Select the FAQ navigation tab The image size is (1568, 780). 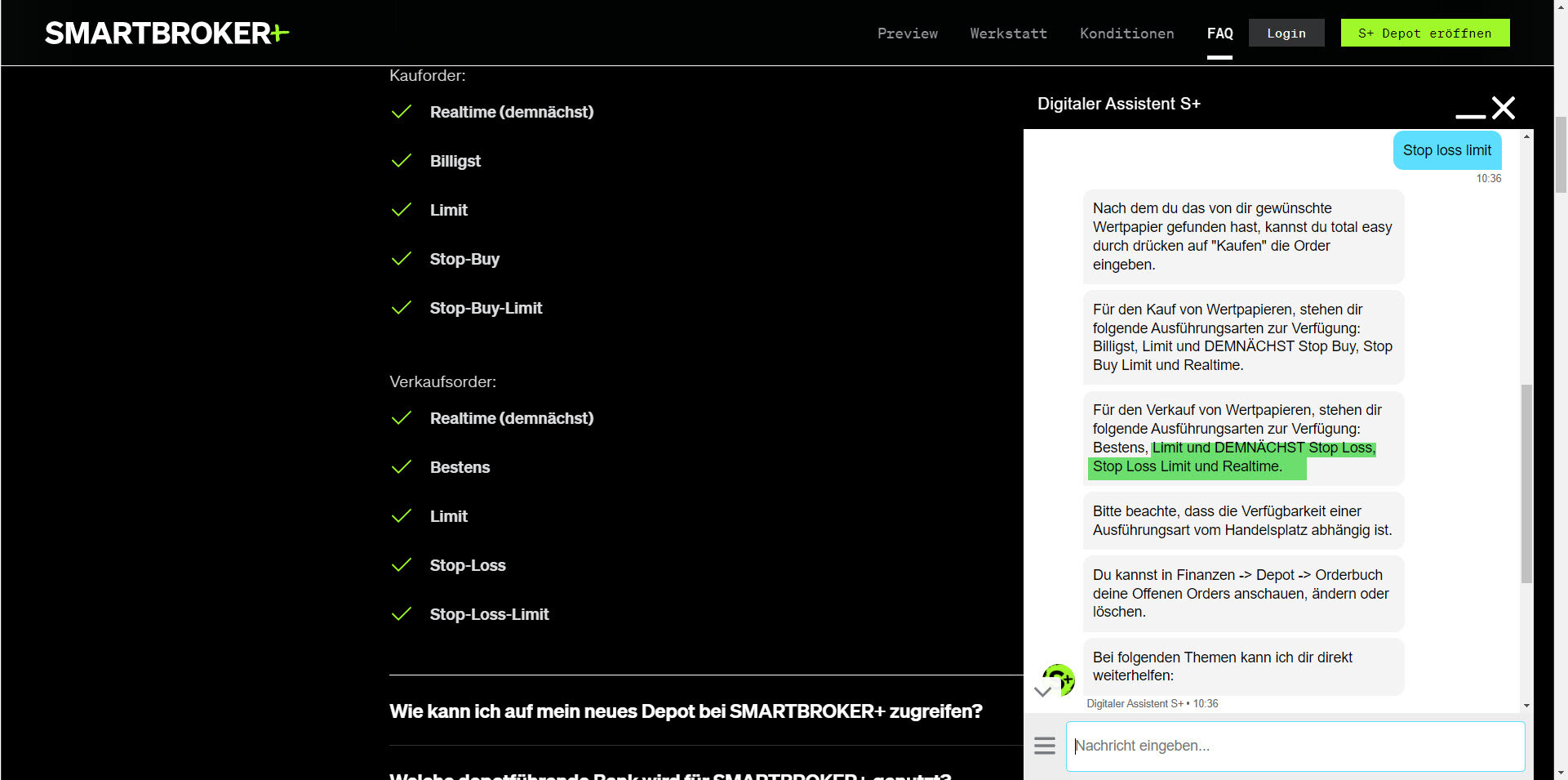(x=1219, y=33)
